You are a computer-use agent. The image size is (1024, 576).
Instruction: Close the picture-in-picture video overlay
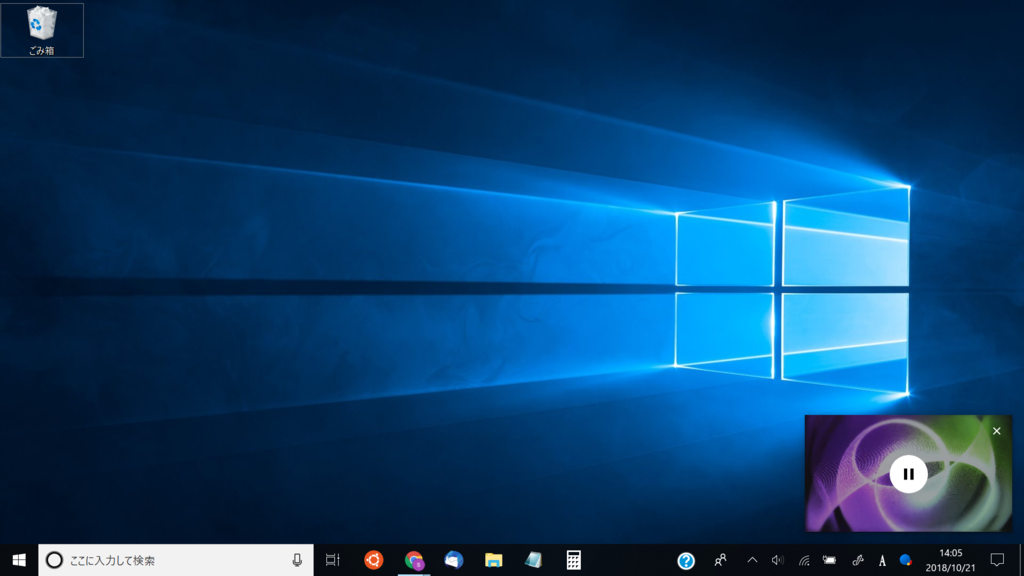tap(997, 431)
